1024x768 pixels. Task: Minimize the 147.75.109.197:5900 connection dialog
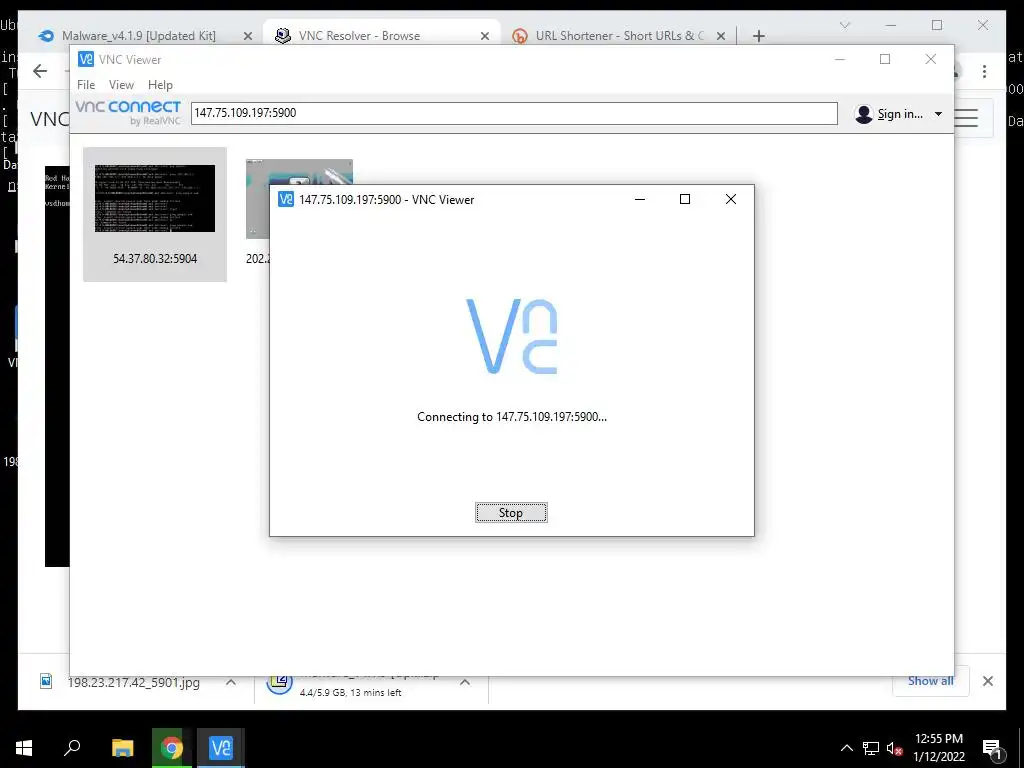(640, 199)
